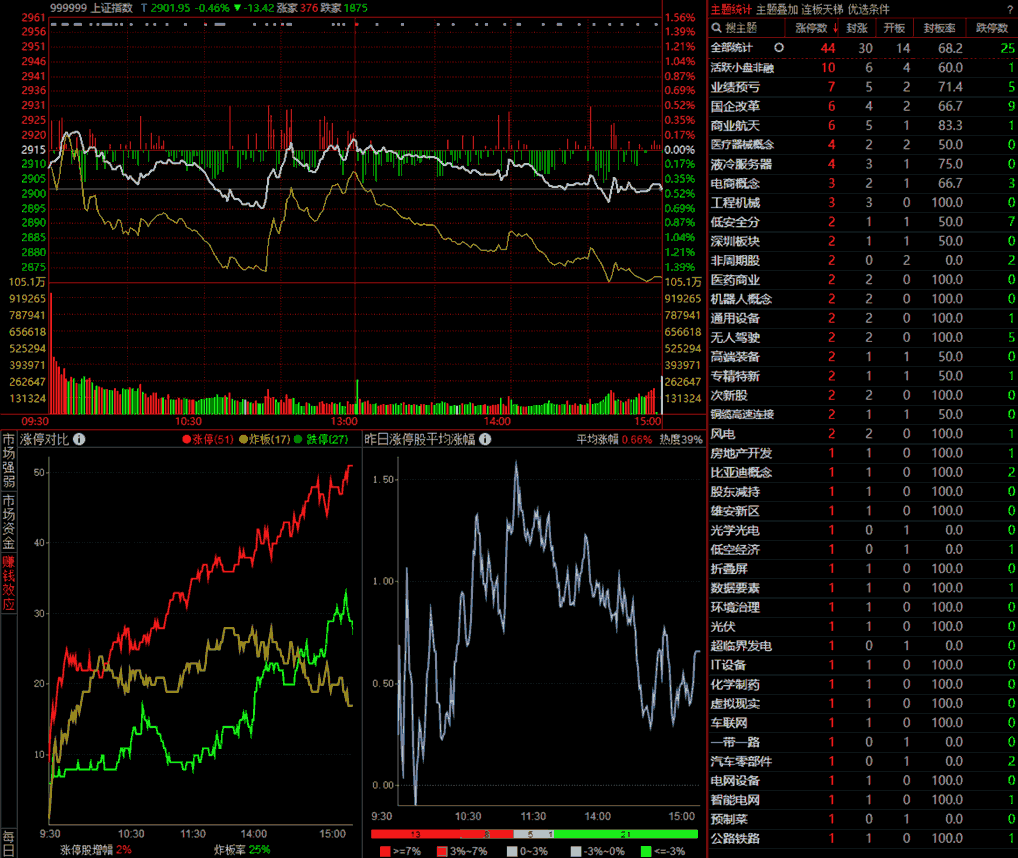
Task: Click the 999999 上证指数 chart title
Action: pyautogui.click(x=92, y=8)
